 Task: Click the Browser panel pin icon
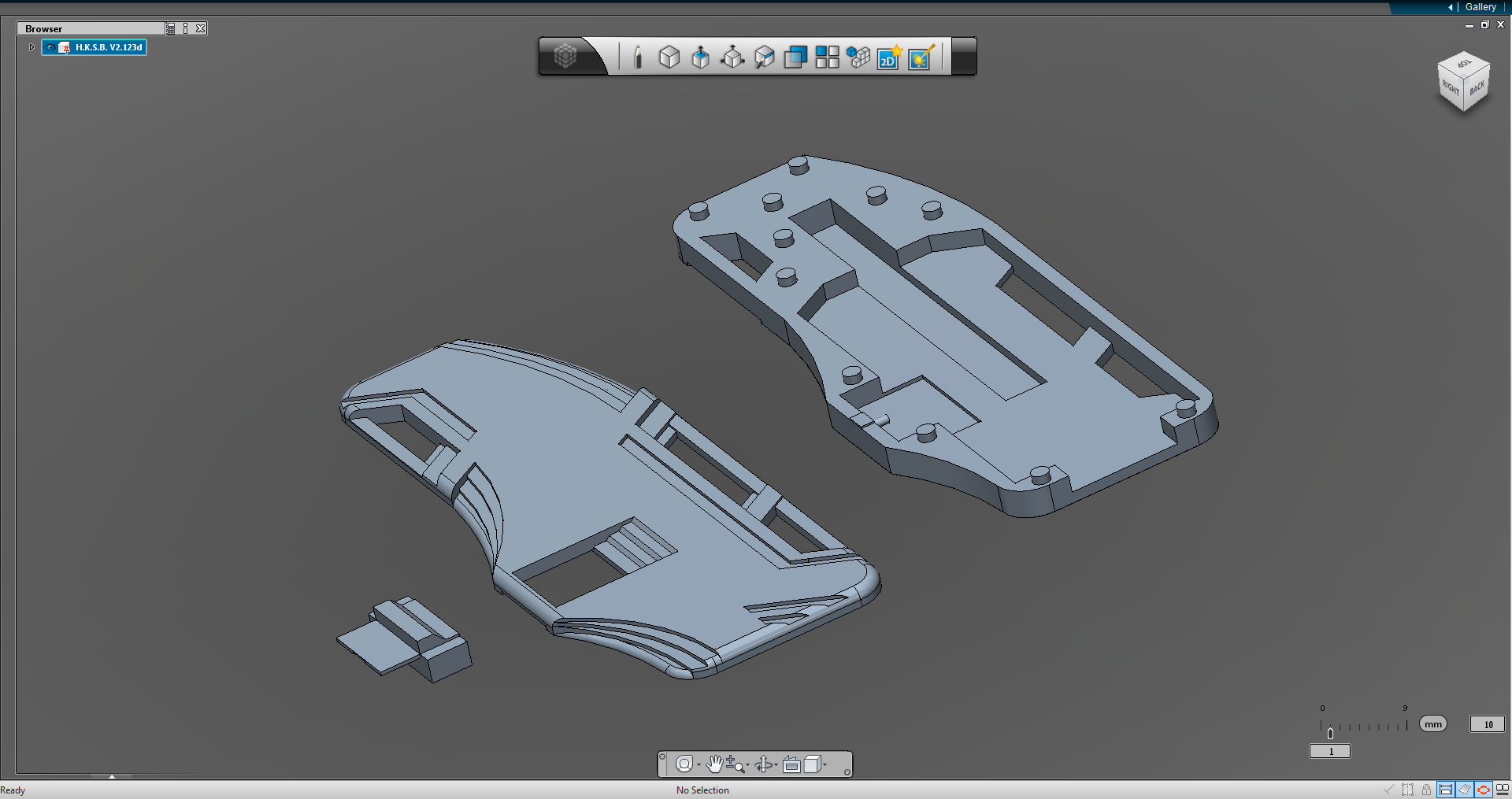(x=186, y=28)
